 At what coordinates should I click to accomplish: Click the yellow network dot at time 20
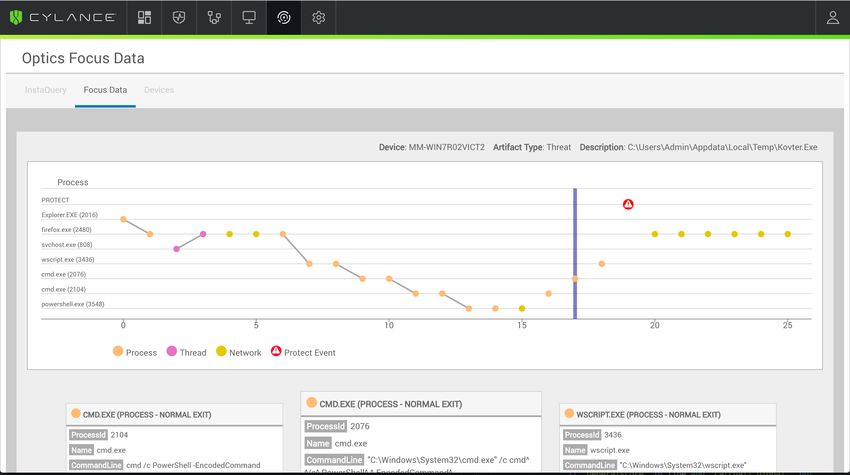(654, 234)
